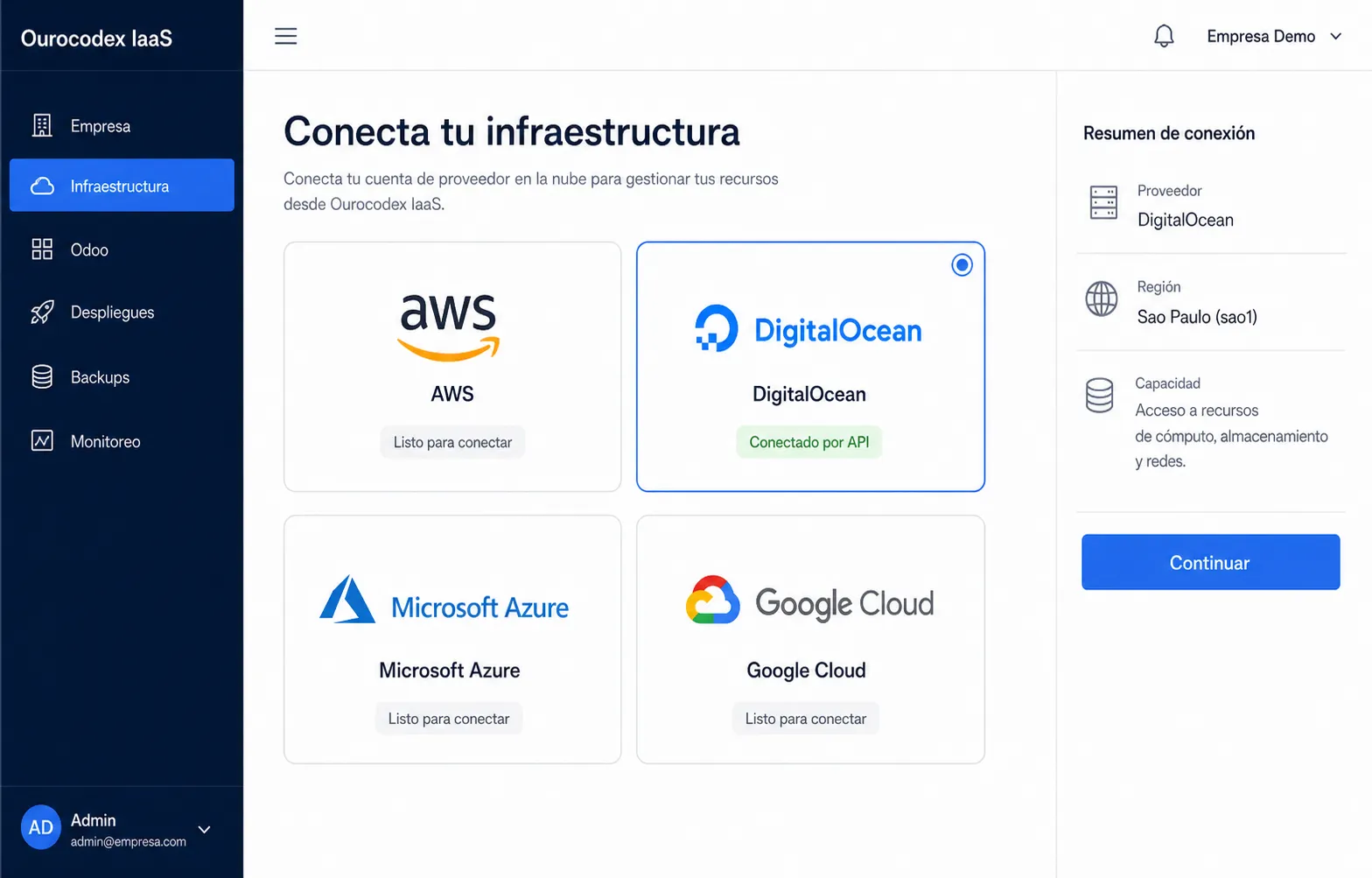Open the Infraestructura menu item
The width and height of the screenshot is (1372, 878).
(122, 185)
